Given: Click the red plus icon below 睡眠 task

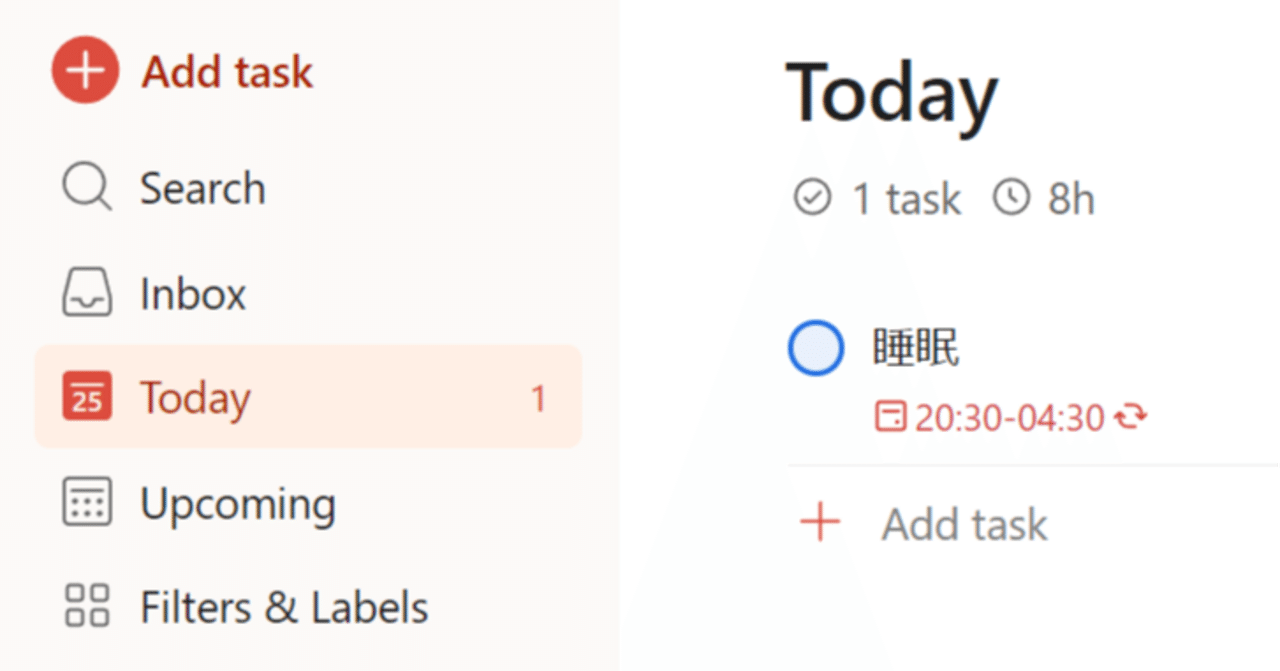Looking at the screenshot, I should [820, 523].
